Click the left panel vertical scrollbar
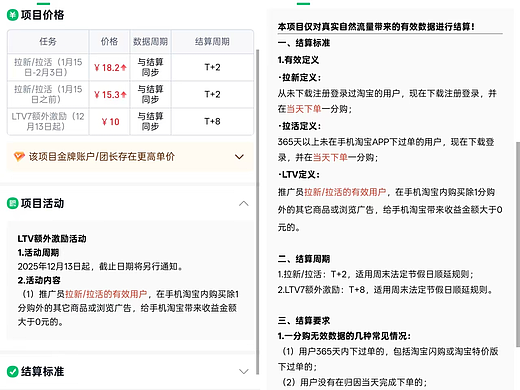The height and width of the screenshot is (390, 520). [x=257, y=212]
